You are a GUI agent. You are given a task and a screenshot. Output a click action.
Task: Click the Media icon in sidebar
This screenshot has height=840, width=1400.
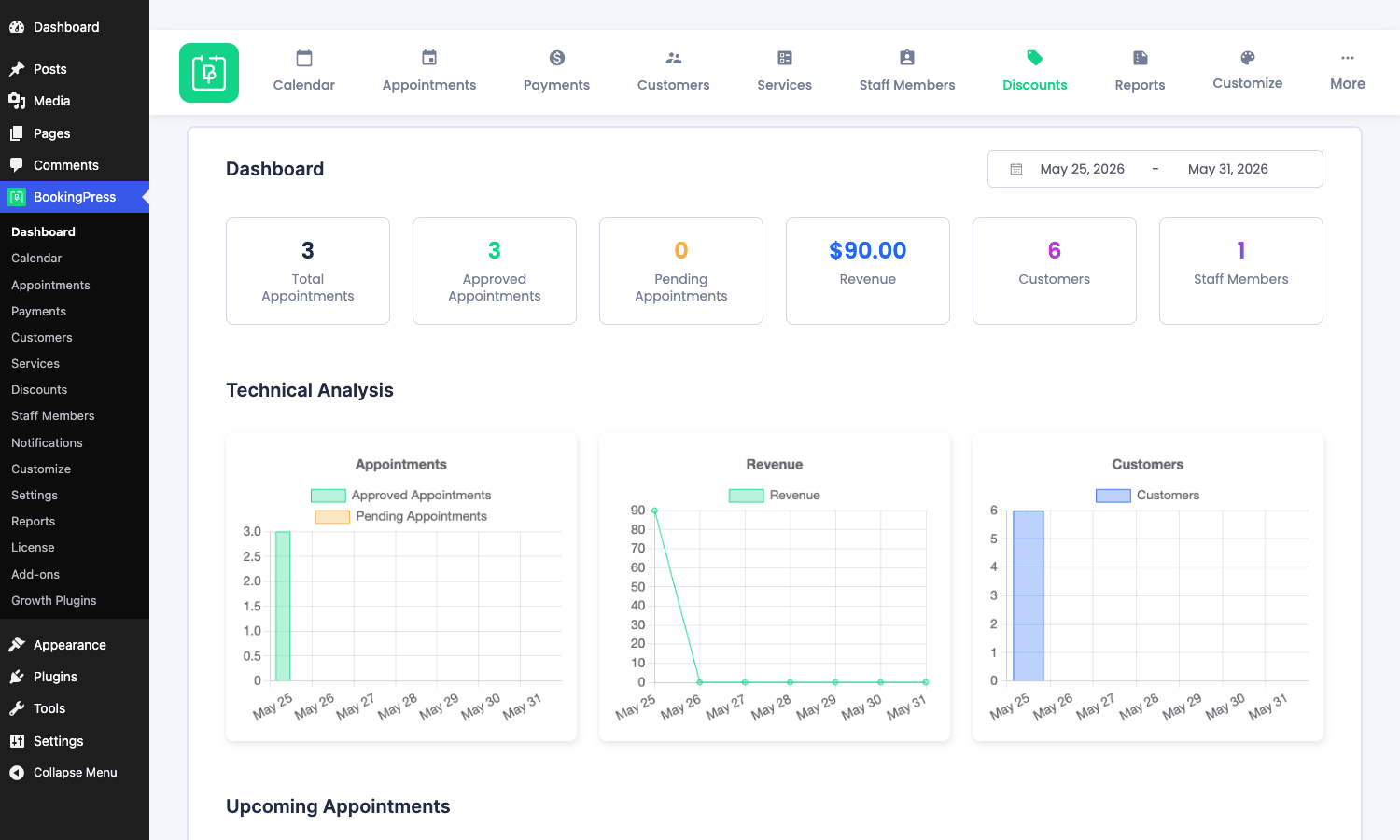(17, 101)
